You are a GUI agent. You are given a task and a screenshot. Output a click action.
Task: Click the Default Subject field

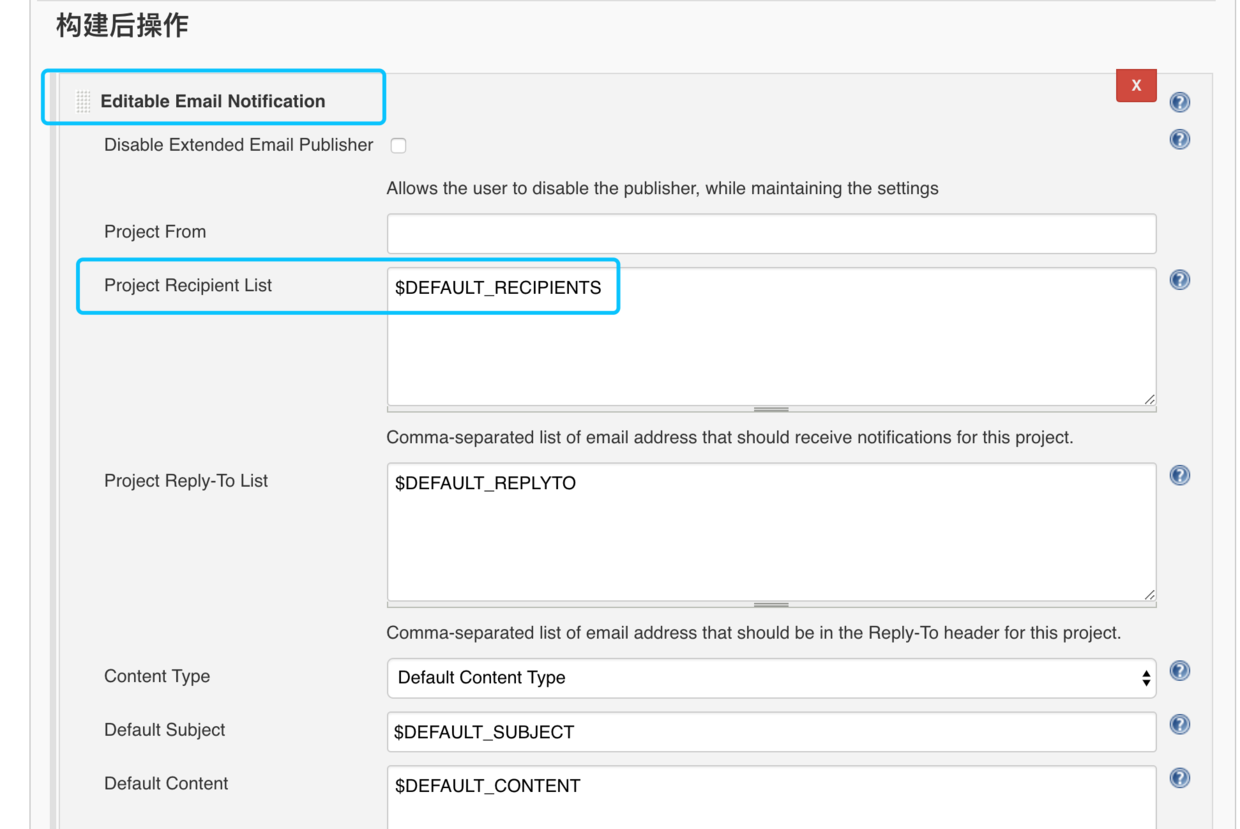tap(771, 732)
